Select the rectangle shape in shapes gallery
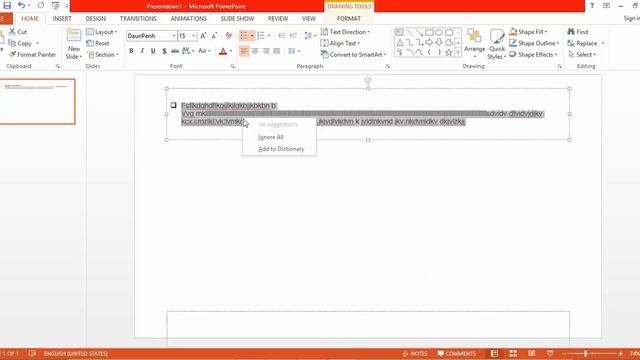The height and width of the screenshot is (360, 640). tap(429, 32)
